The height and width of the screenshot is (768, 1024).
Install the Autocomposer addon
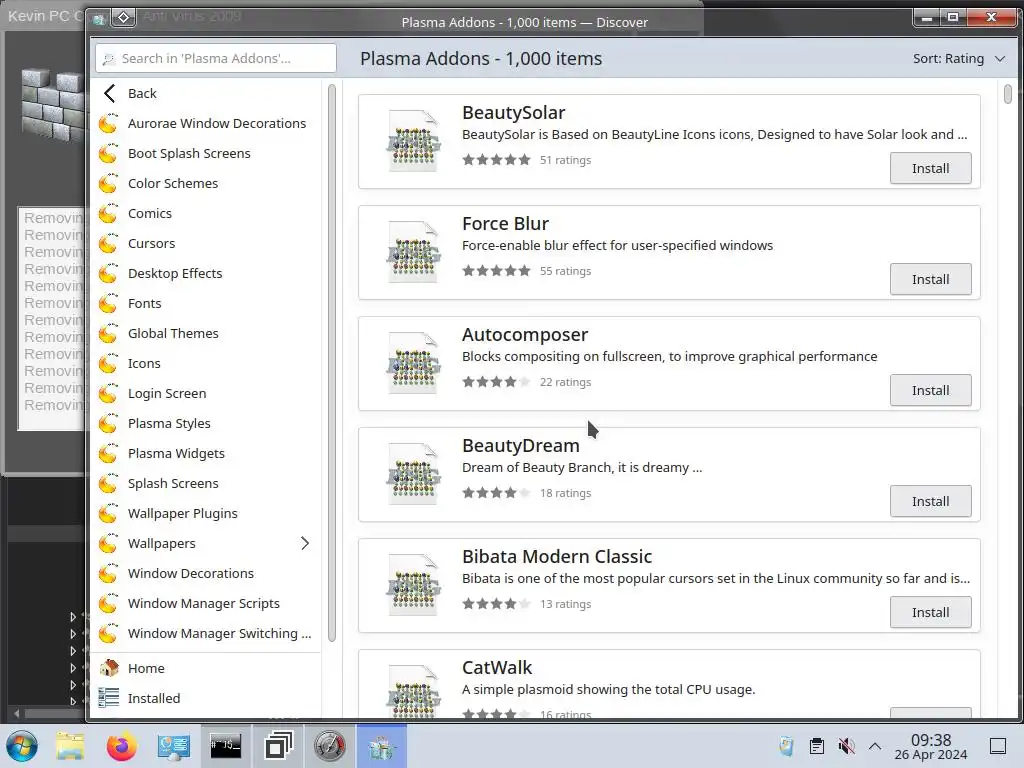click(930, 391)
